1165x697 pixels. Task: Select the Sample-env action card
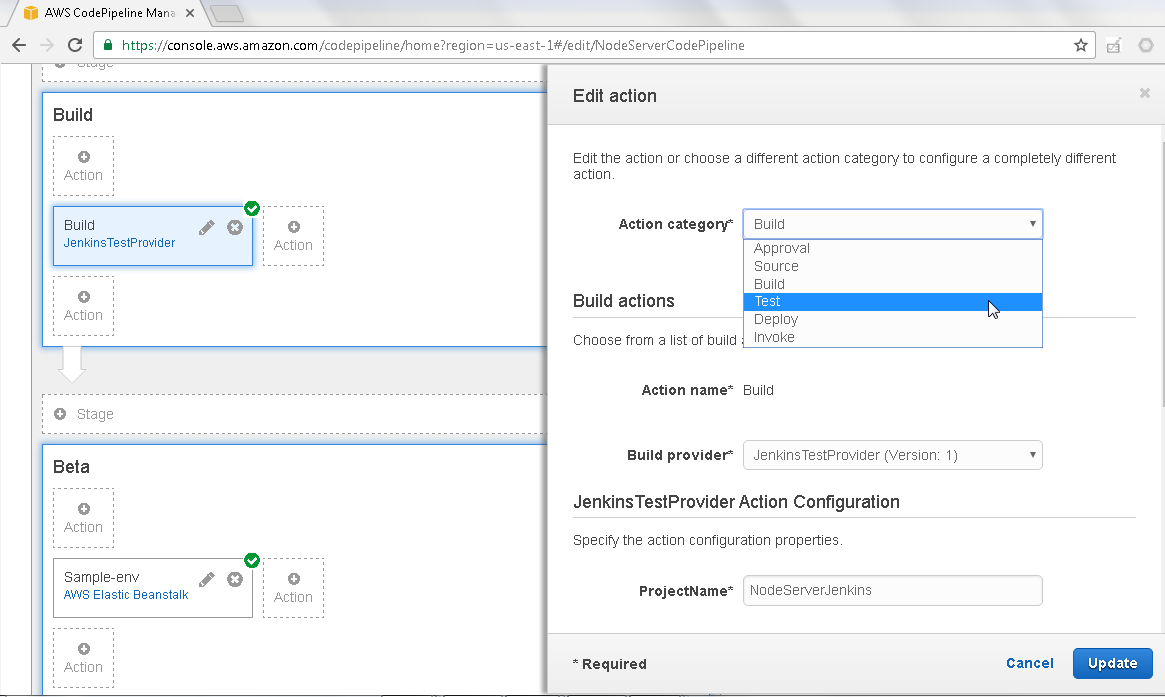pos(152,588)
